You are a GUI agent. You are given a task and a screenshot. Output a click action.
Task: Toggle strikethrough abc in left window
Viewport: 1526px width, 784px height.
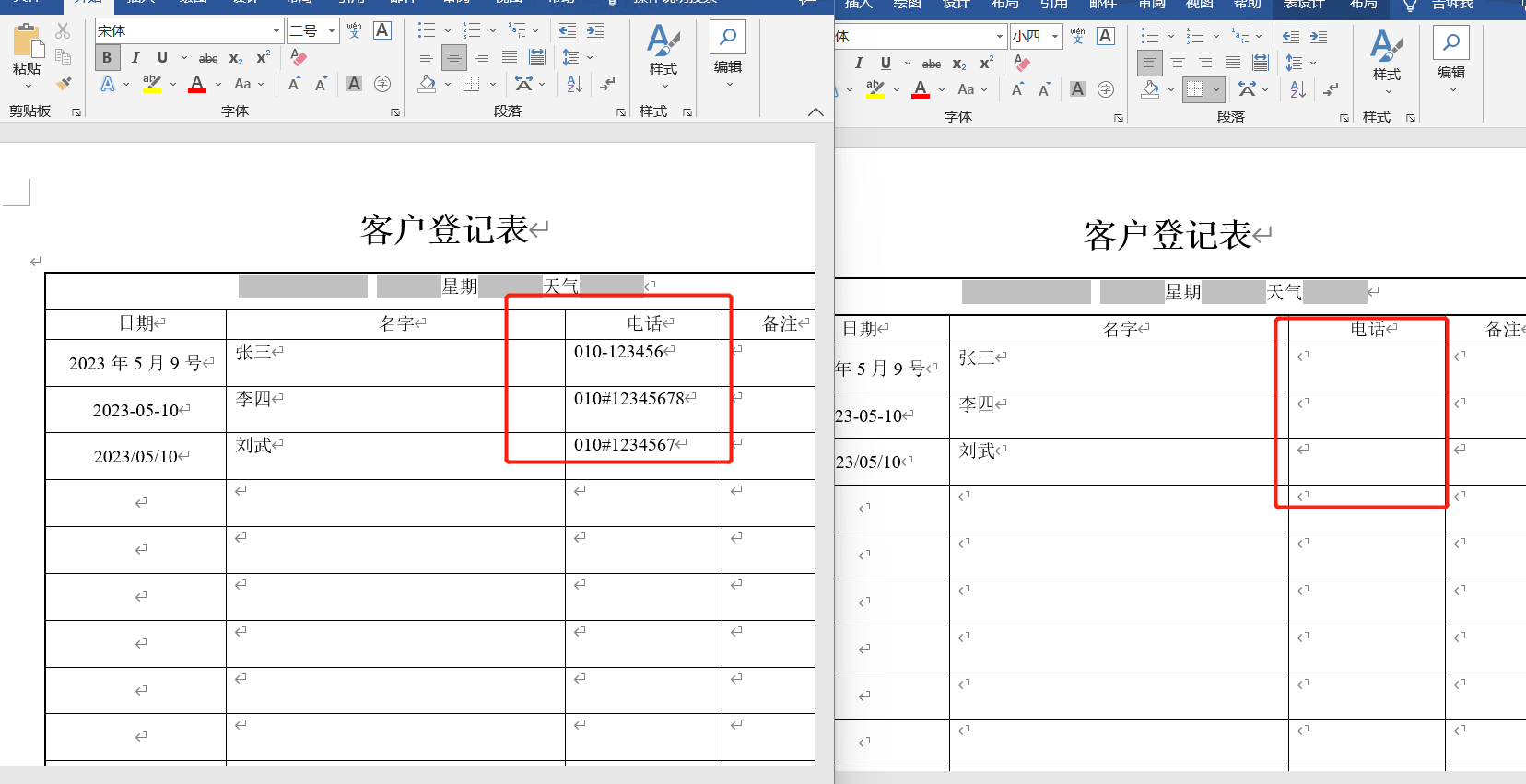click(x=208, y=58)
